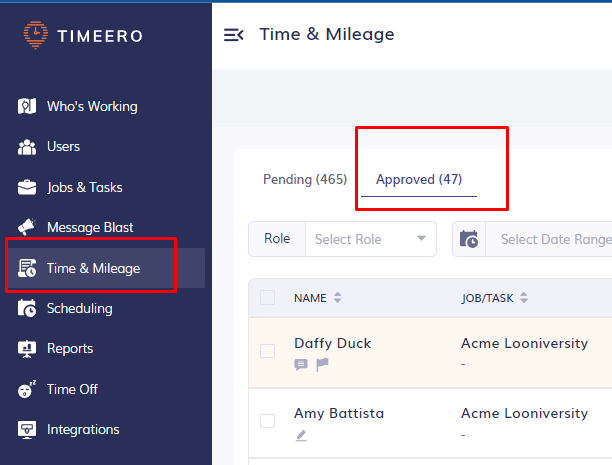This screenshot has width=612, height=465.
Task: Open Time Off menu item
Action: [x=72, y=389]
